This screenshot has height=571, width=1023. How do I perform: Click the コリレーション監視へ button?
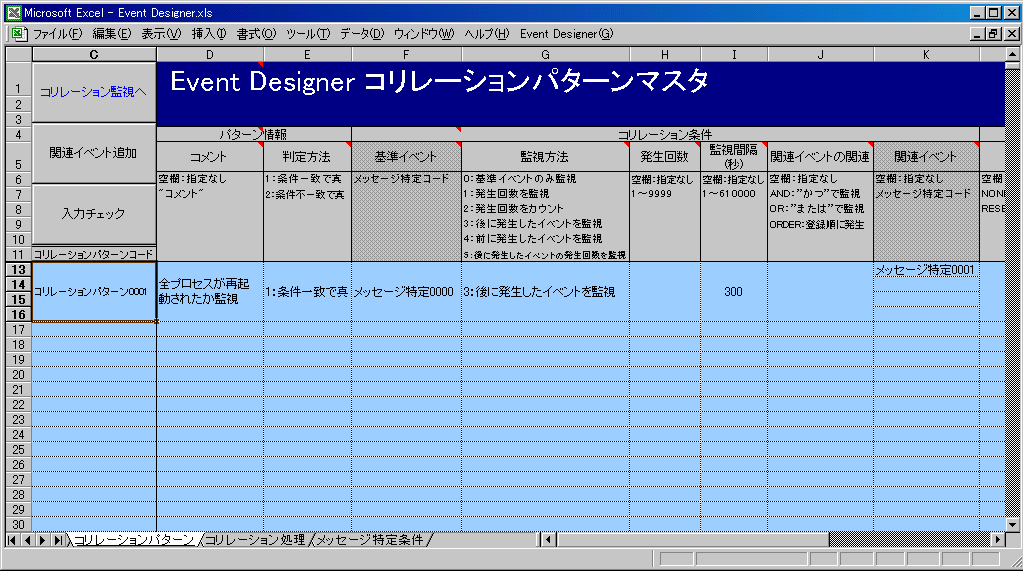pyautogui.click(x=94, y=92)
